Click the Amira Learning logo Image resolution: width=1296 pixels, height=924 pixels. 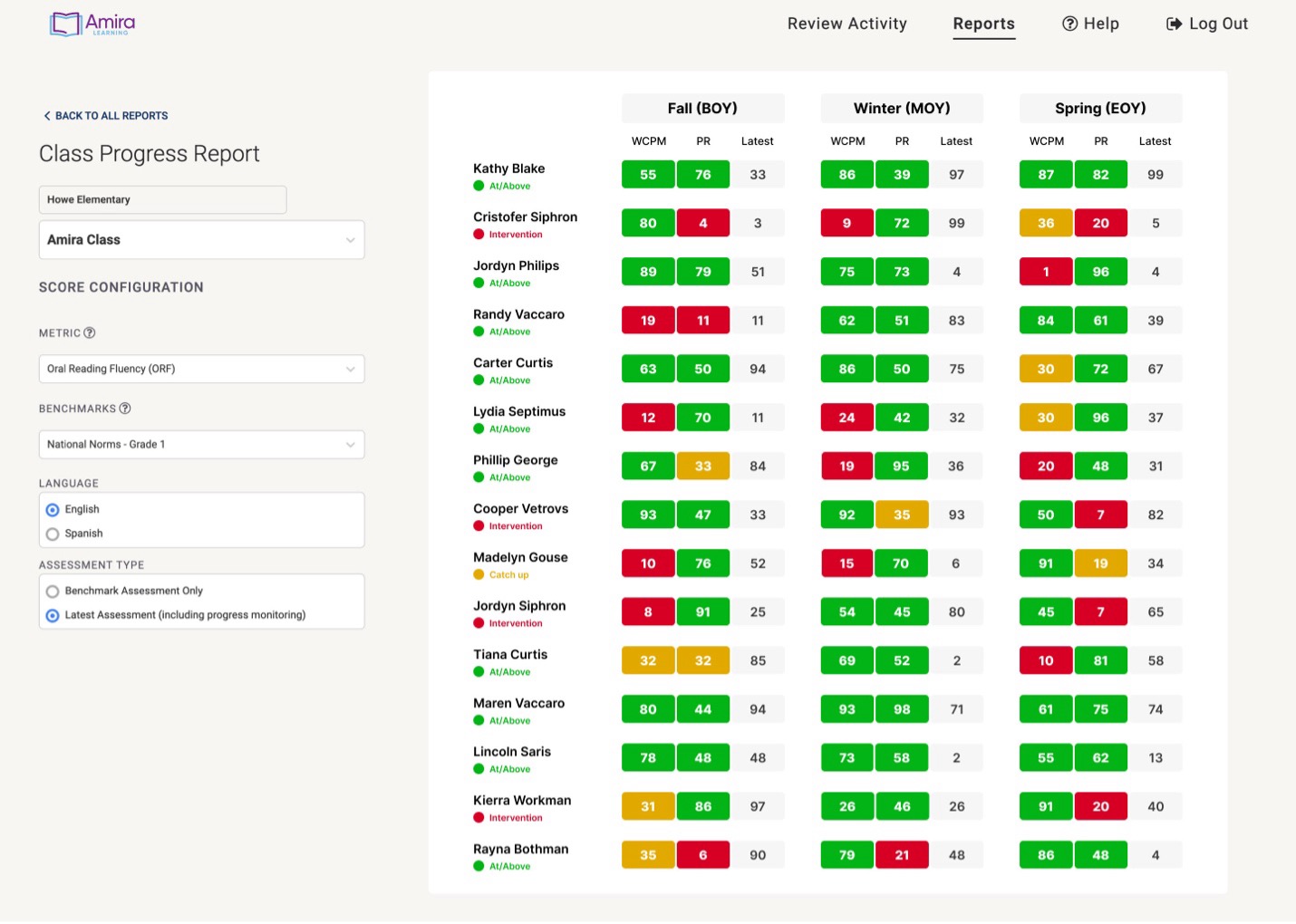[92, 24]
